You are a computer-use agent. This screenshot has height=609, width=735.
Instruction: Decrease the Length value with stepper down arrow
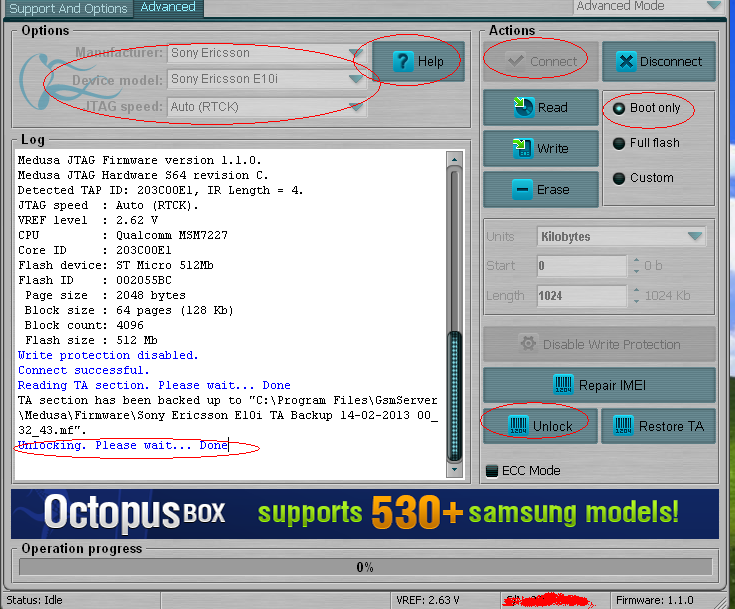(636, 301)
